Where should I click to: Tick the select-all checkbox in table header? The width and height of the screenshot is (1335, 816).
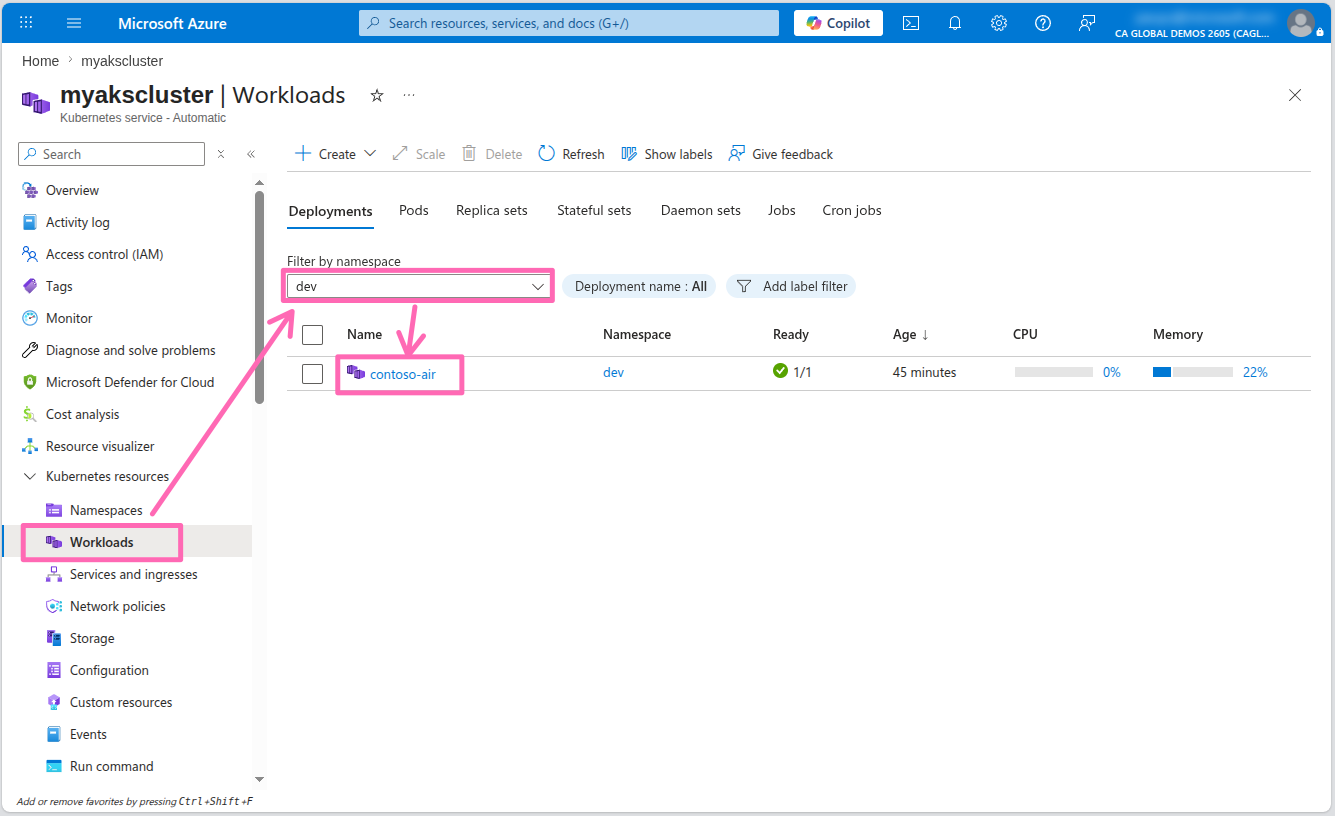(x=313, y=335)
